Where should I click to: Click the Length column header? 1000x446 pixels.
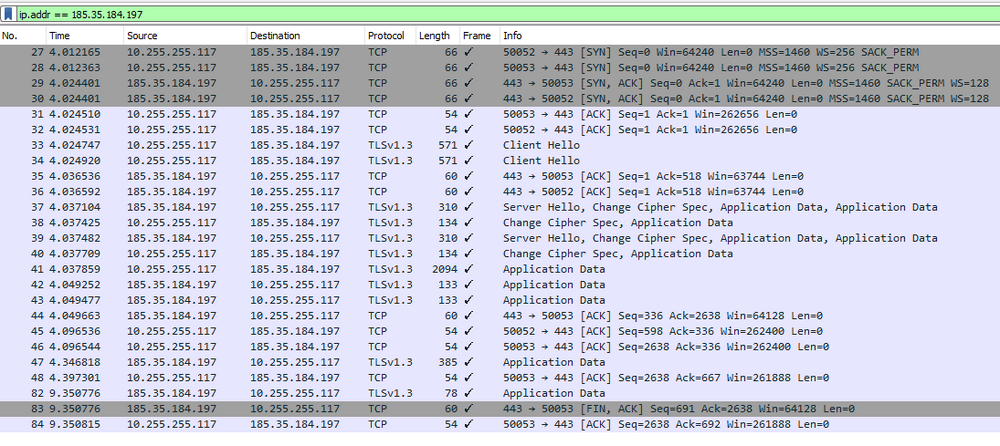[434, 36]
